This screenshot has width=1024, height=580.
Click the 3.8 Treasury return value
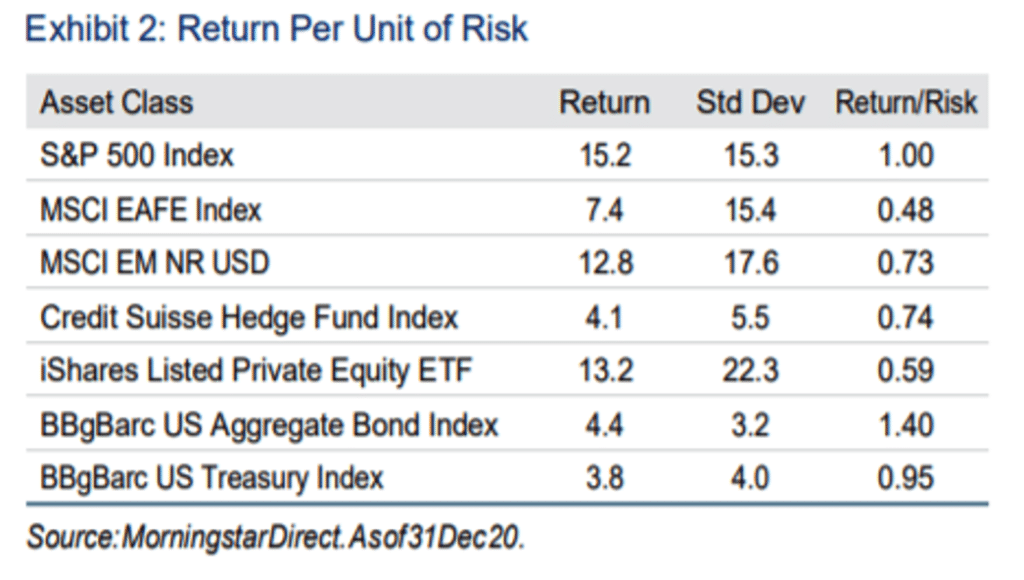pos(605,477)
